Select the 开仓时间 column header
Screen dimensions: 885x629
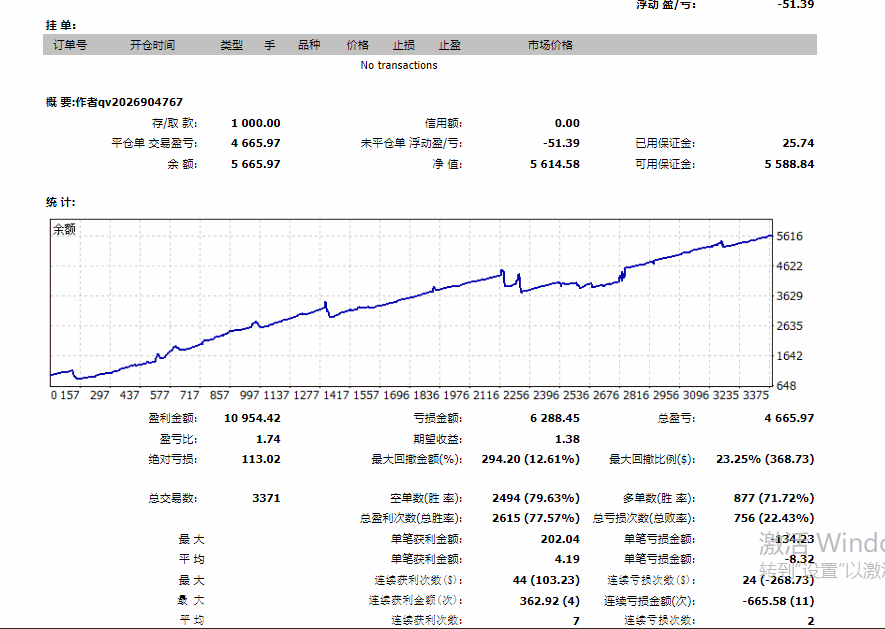coord(152,45)
